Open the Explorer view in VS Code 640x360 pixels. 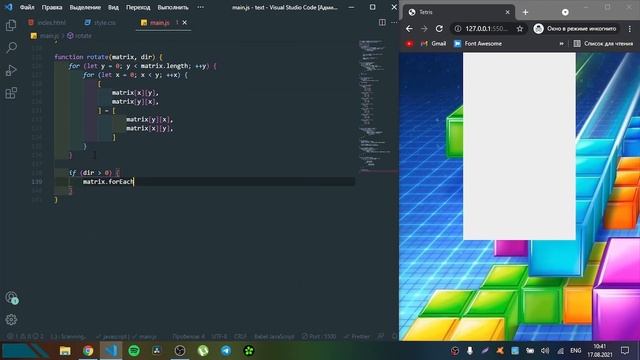(x=11, y=25)
